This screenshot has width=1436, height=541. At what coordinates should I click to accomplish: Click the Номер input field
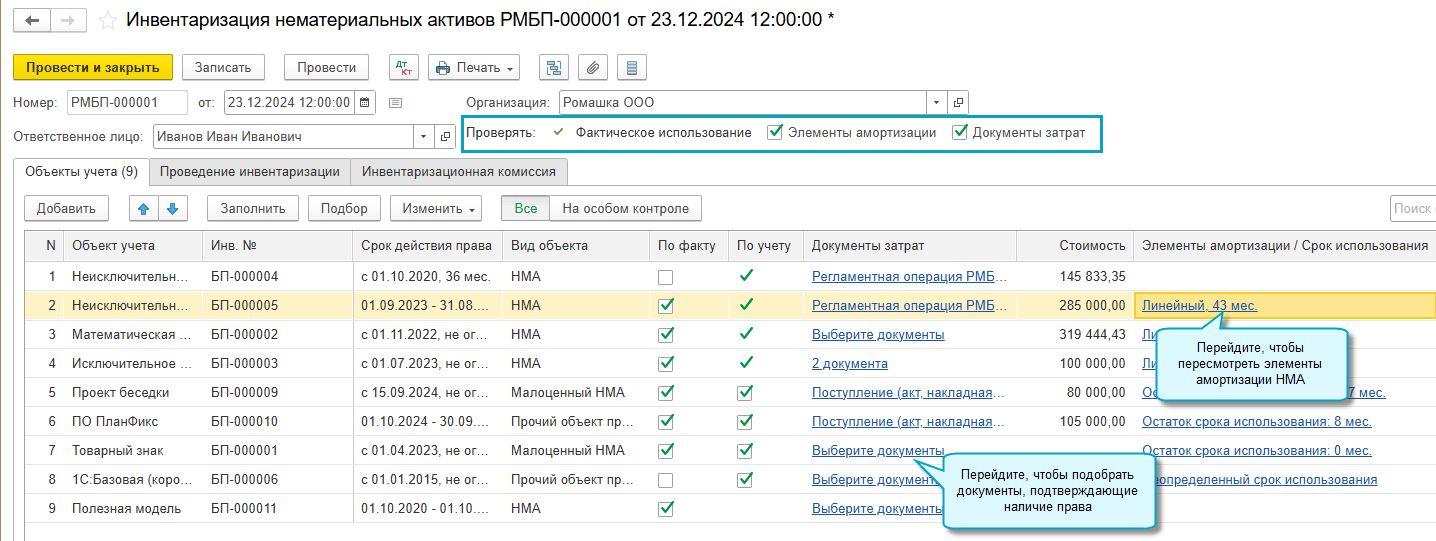pos(127,102)
